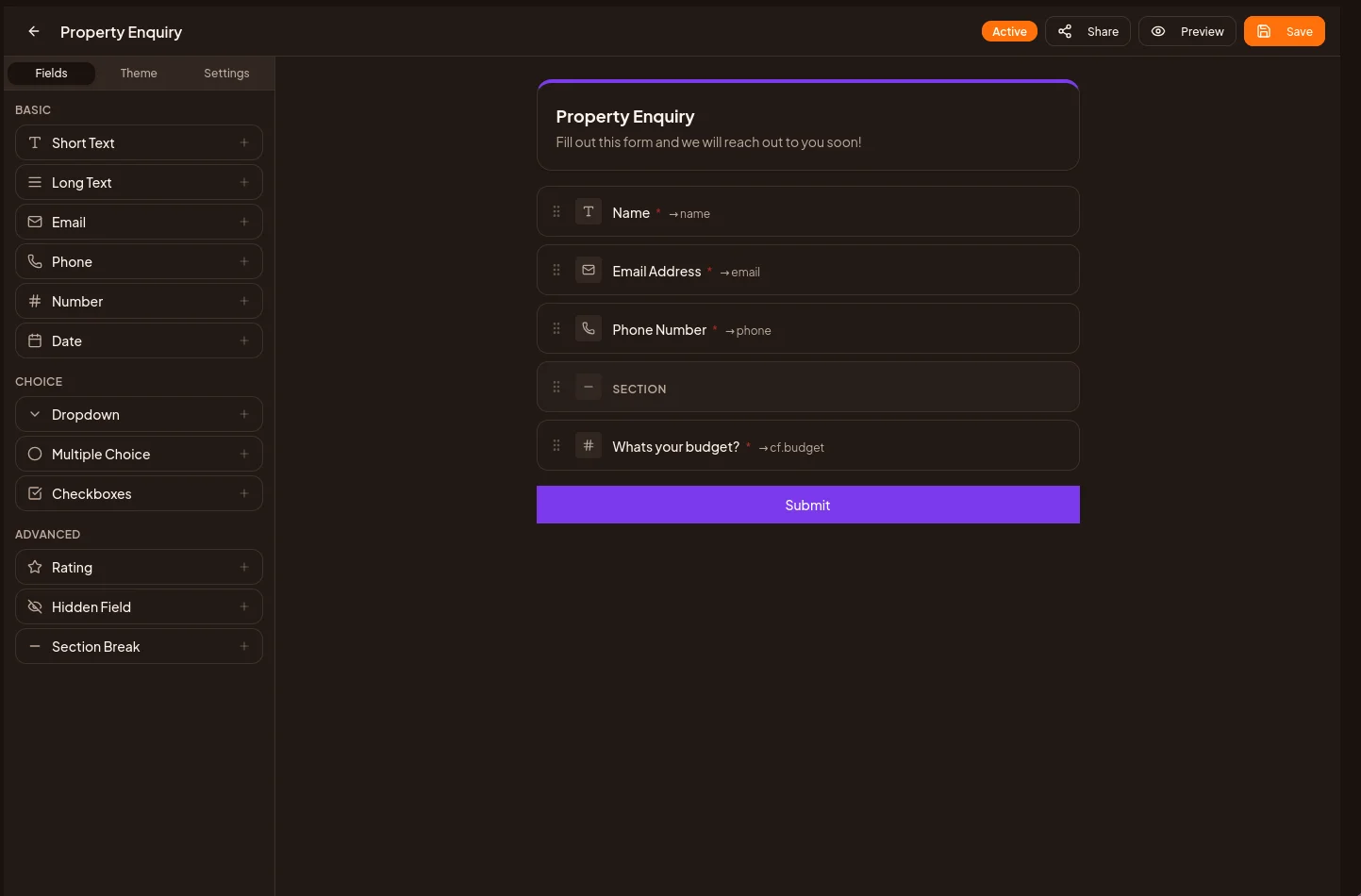Go back using the arrow icon
The image size is (1361, 896).
[34, 31]
